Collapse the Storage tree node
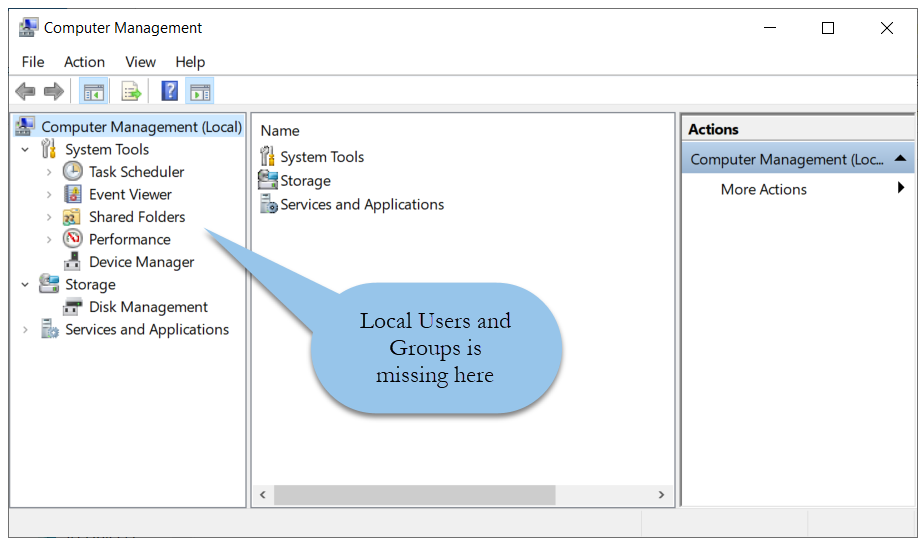918x538 pixels. pos(25,285)
